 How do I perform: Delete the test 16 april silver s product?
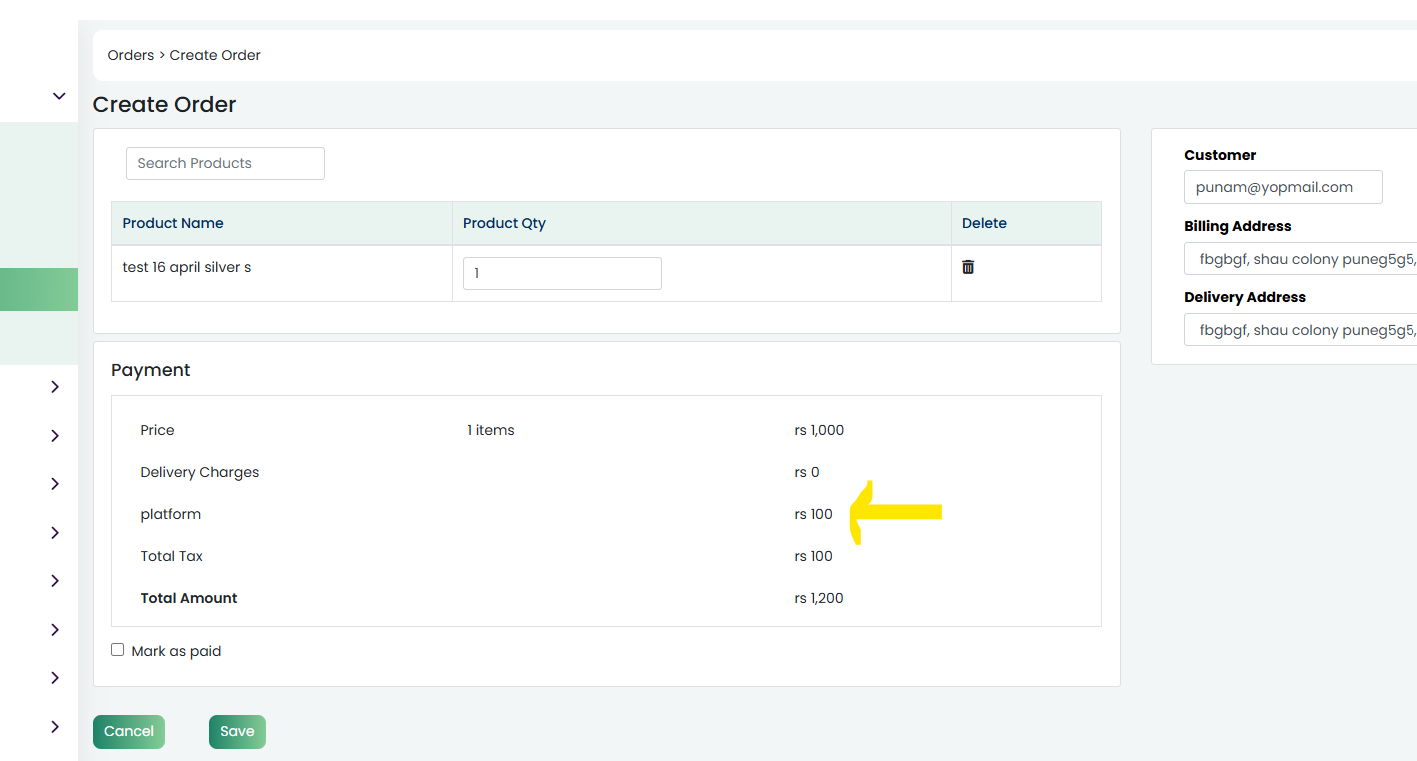(x=968, y=267)
